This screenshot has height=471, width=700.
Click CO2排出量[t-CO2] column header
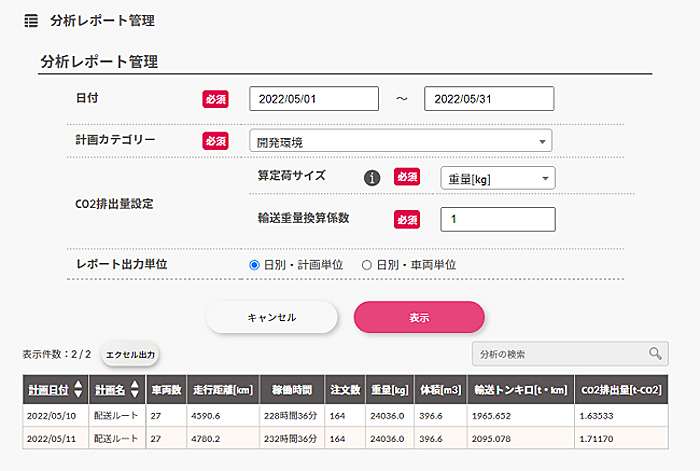tap(621, 390)
